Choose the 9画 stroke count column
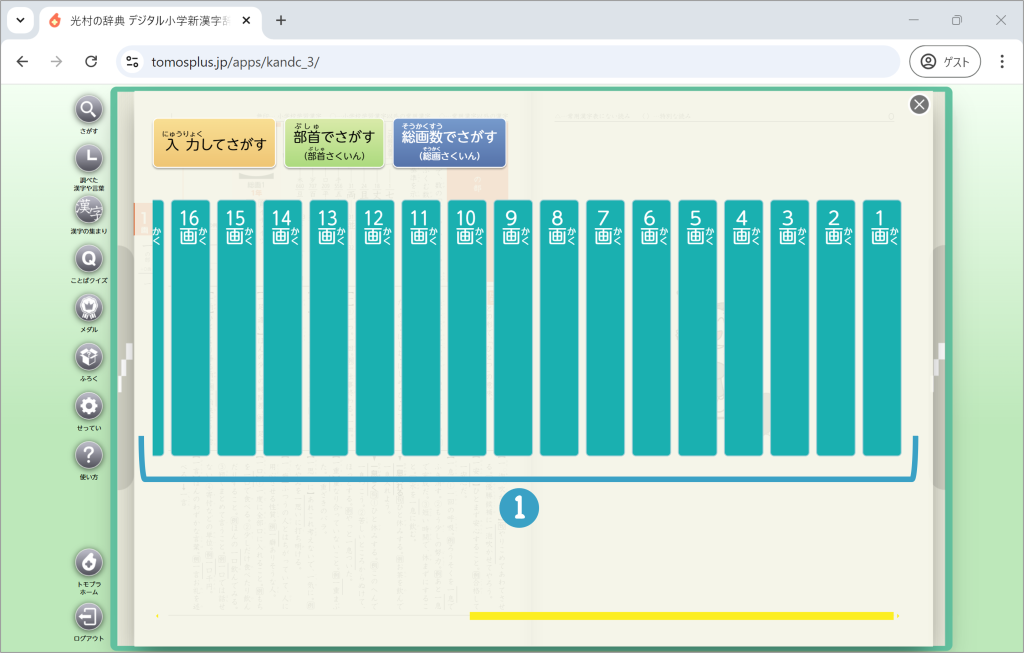1024x653 pixels. click(513, 328)
